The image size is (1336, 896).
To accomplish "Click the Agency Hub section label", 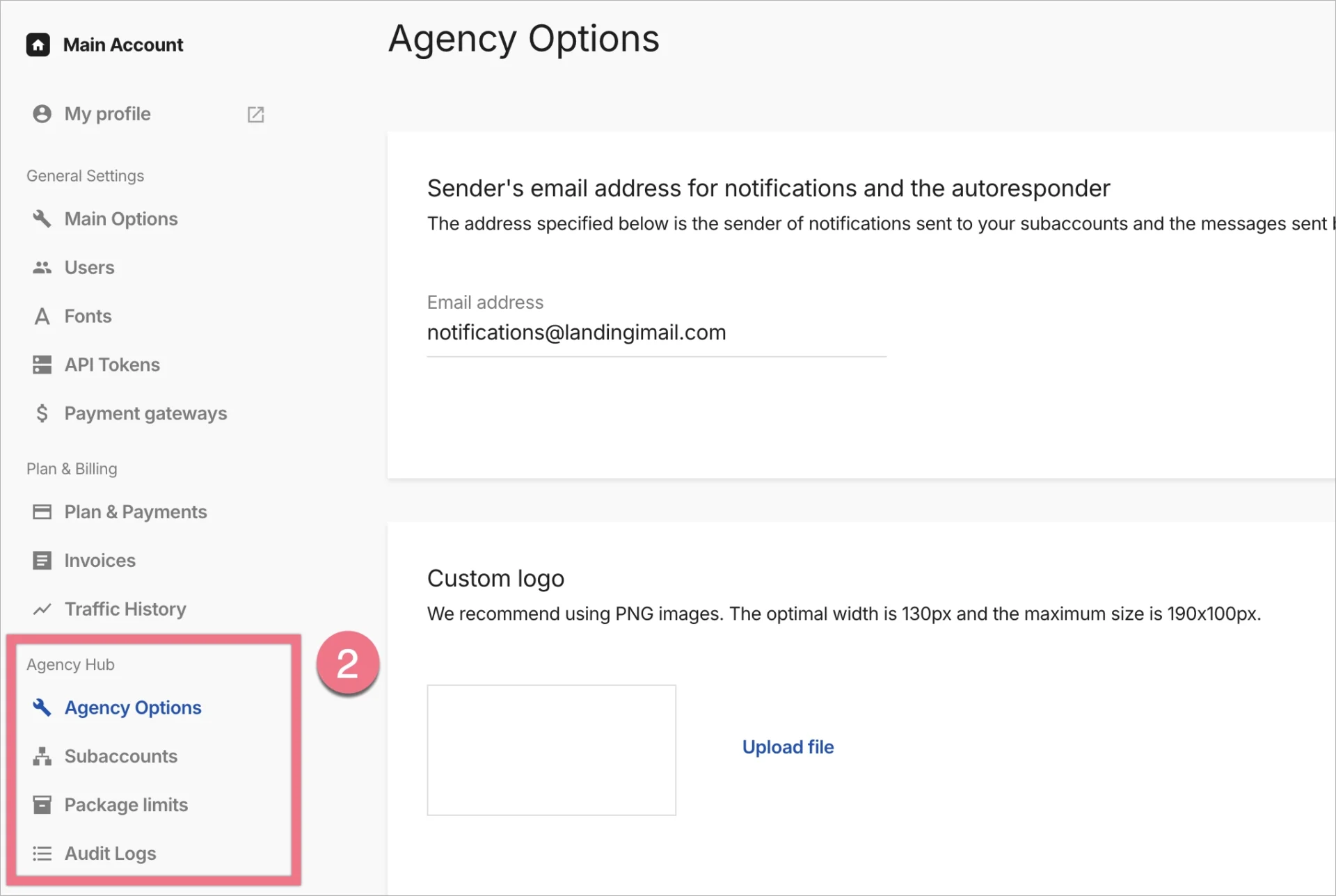I will point(70,664).
